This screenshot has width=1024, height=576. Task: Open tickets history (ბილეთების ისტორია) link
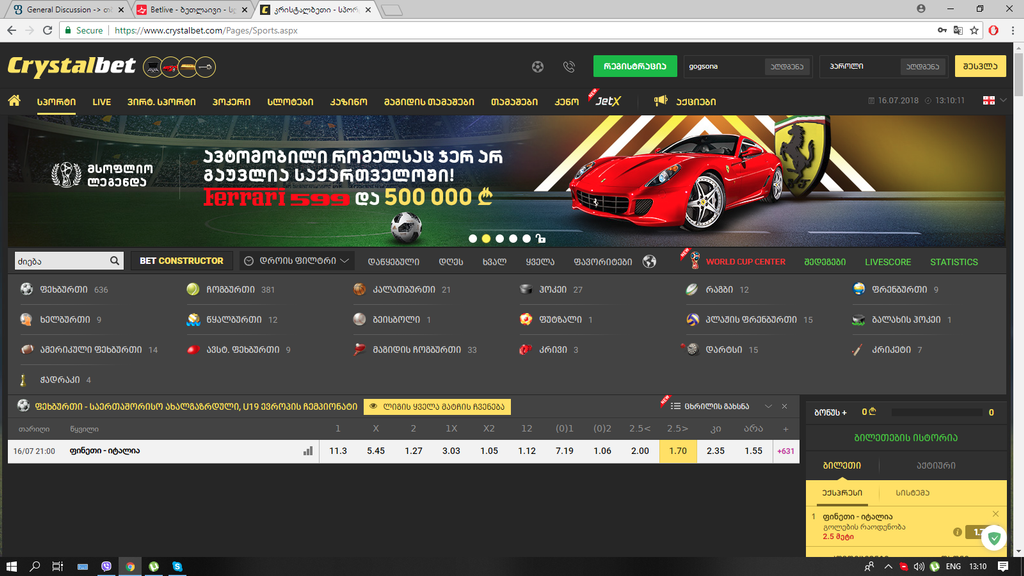click(906, 438)
